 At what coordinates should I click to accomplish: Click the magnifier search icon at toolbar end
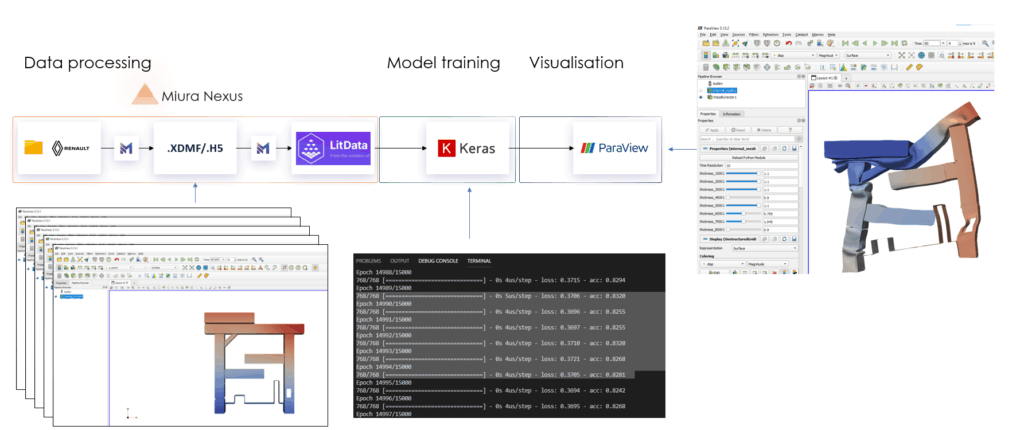pos(985,43)
